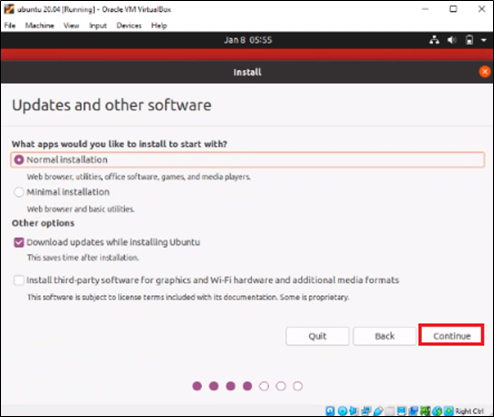Click the VirtualBox app icon in title bar

point(9,9)
